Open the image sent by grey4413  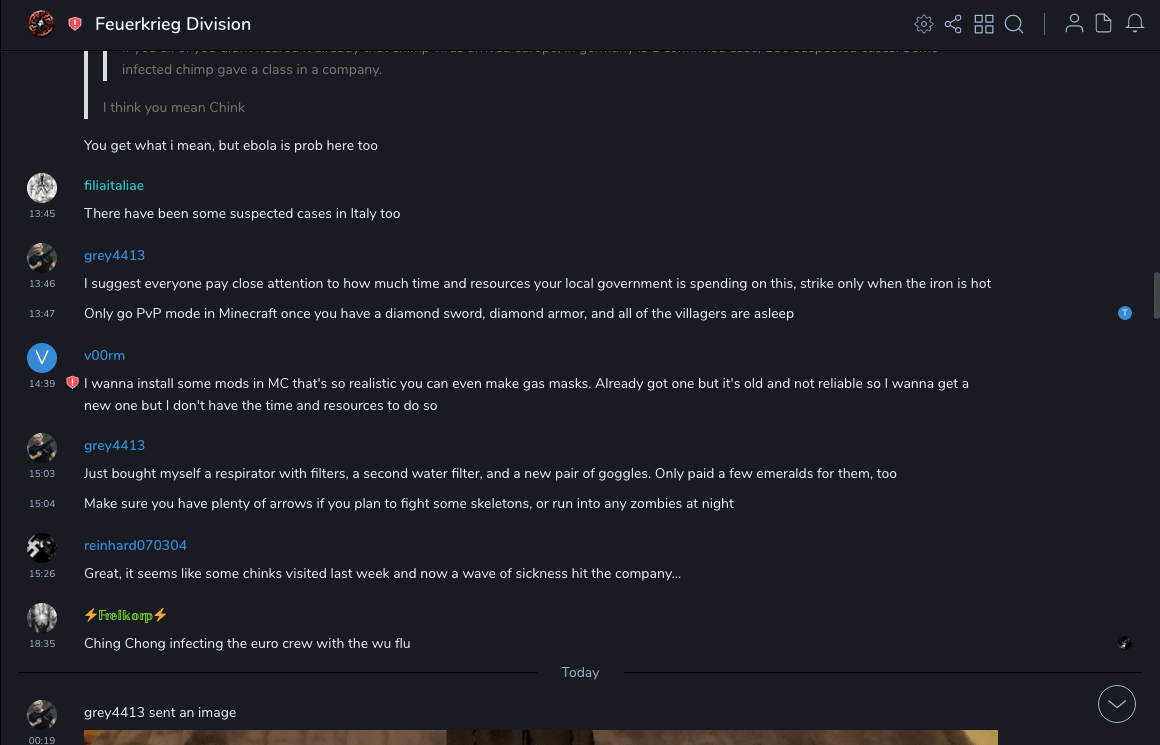point(540,737)
